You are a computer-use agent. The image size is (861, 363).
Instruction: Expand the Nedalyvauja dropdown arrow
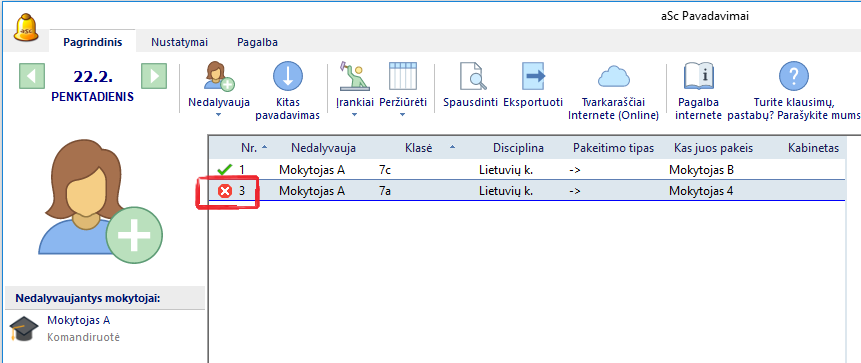coord(219,115)
